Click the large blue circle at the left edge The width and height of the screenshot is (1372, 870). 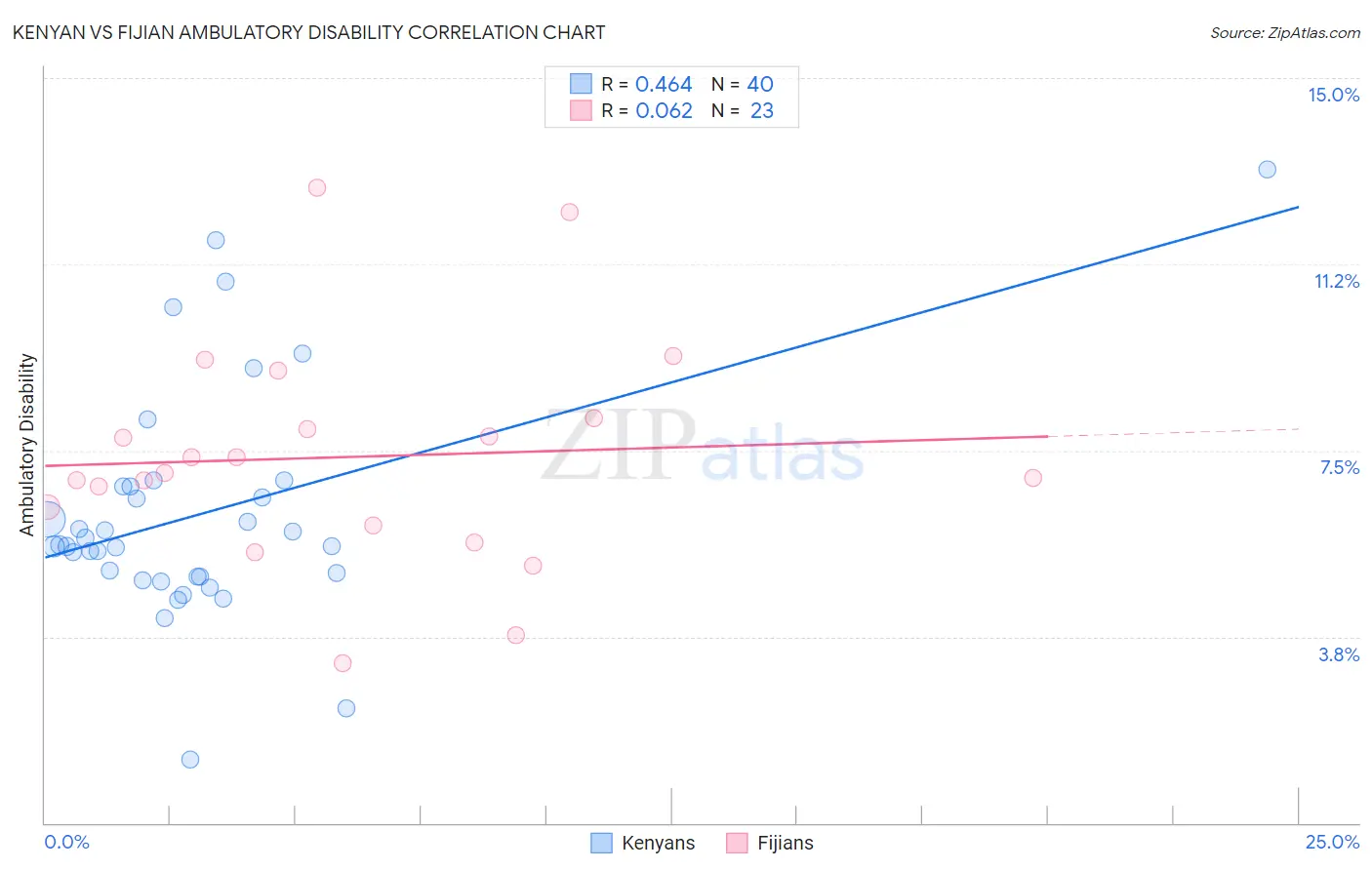click(45, 522)
